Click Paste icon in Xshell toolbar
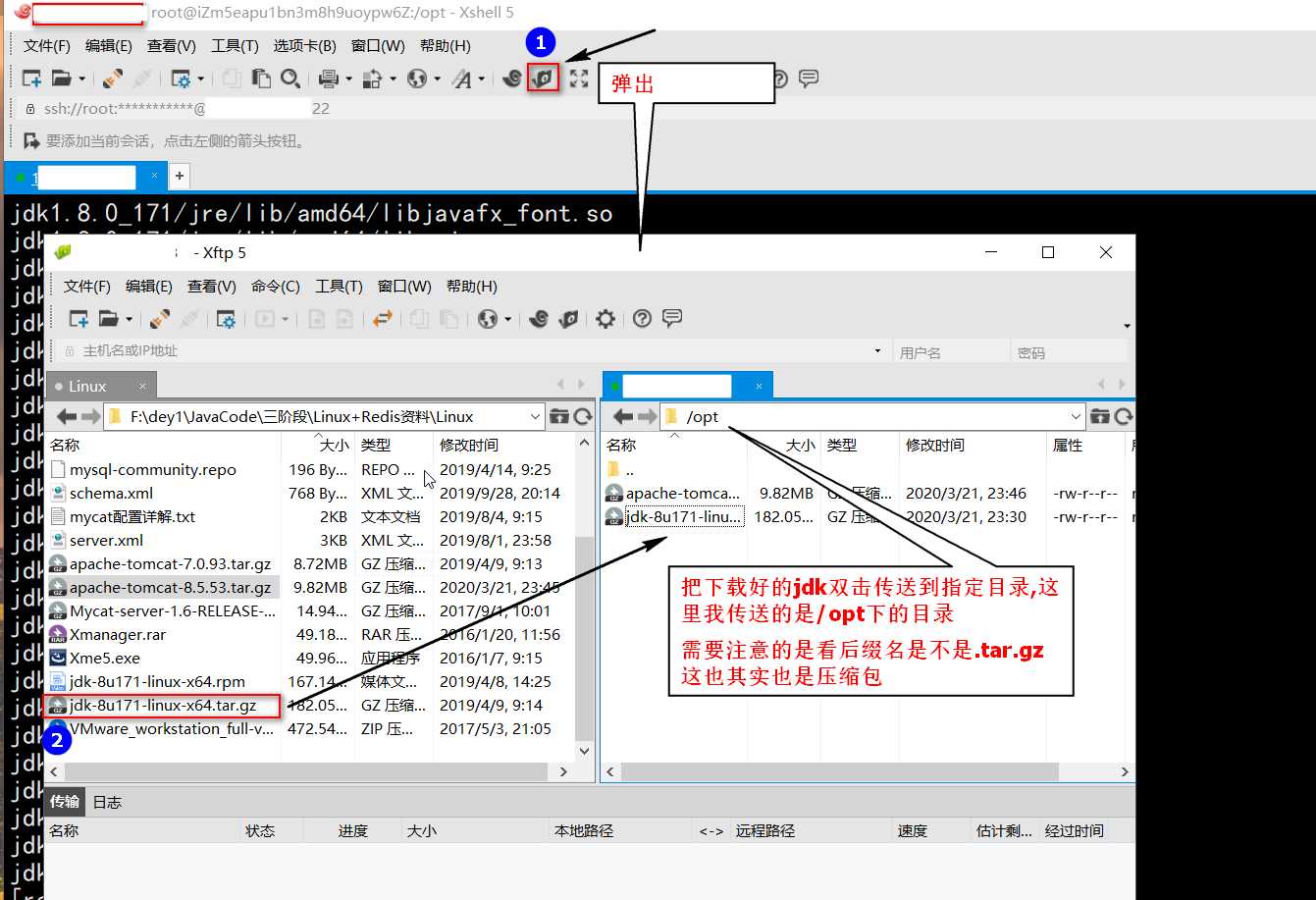Viewport: 1316px width, 900px height. [x=261, y=79]
